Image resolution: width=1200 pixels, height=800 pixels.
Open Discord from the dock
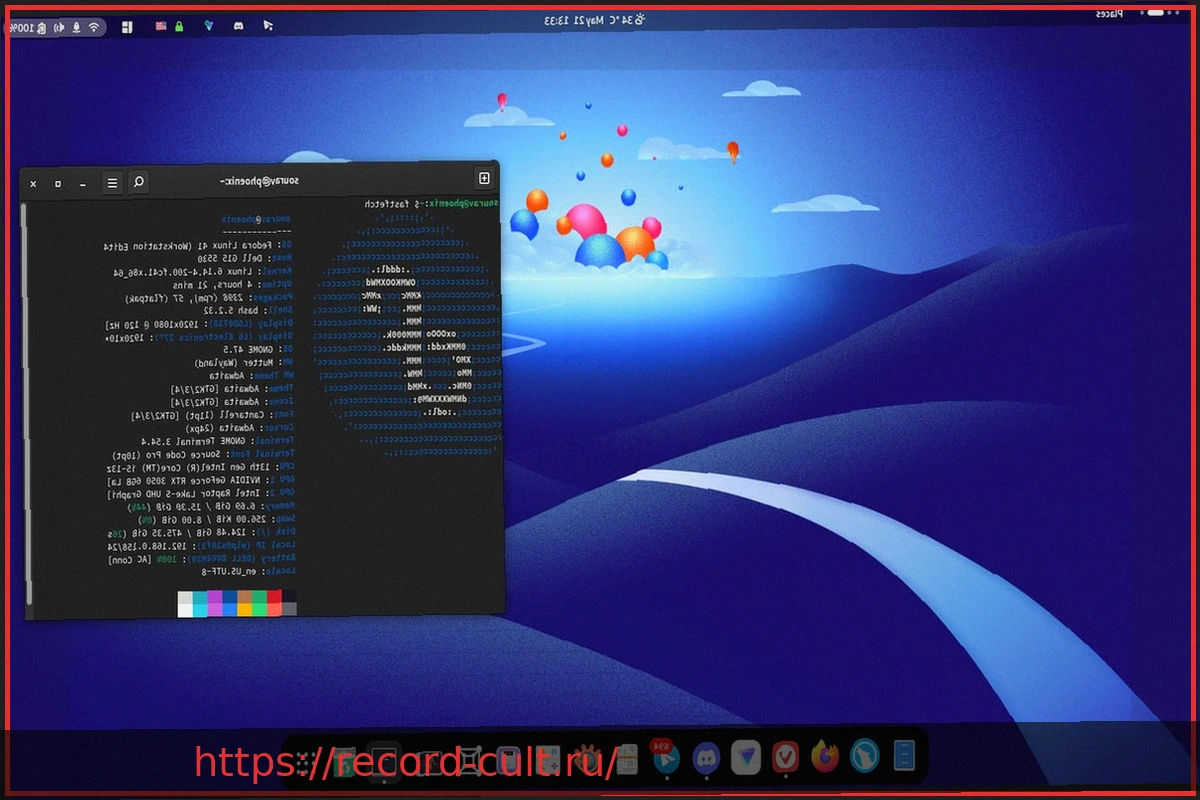pyautogui.click(x=707, y=757)
